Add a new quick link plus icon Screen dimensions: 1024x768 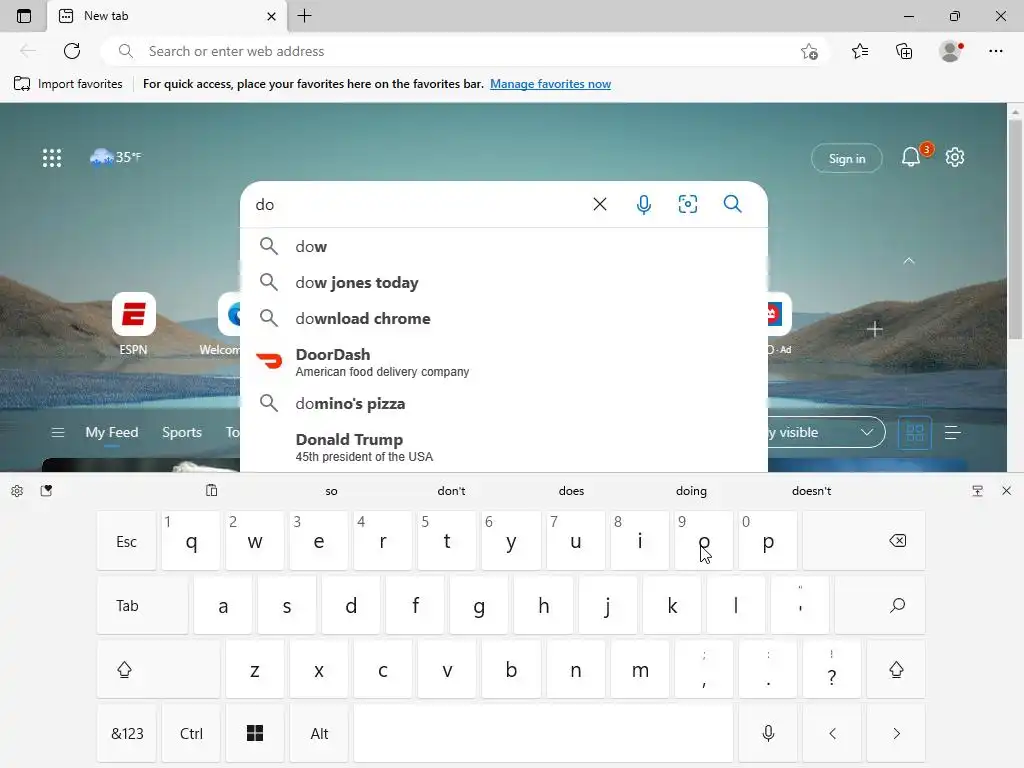click(x=874, y=329)
